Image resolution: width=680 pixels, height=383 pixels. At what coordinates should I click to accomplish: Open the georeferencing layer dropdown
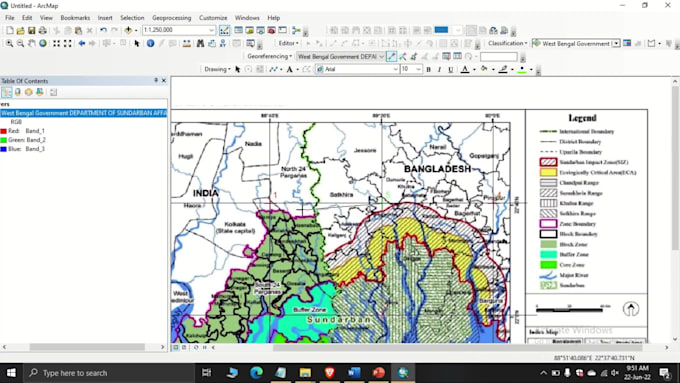coord(381,56)
